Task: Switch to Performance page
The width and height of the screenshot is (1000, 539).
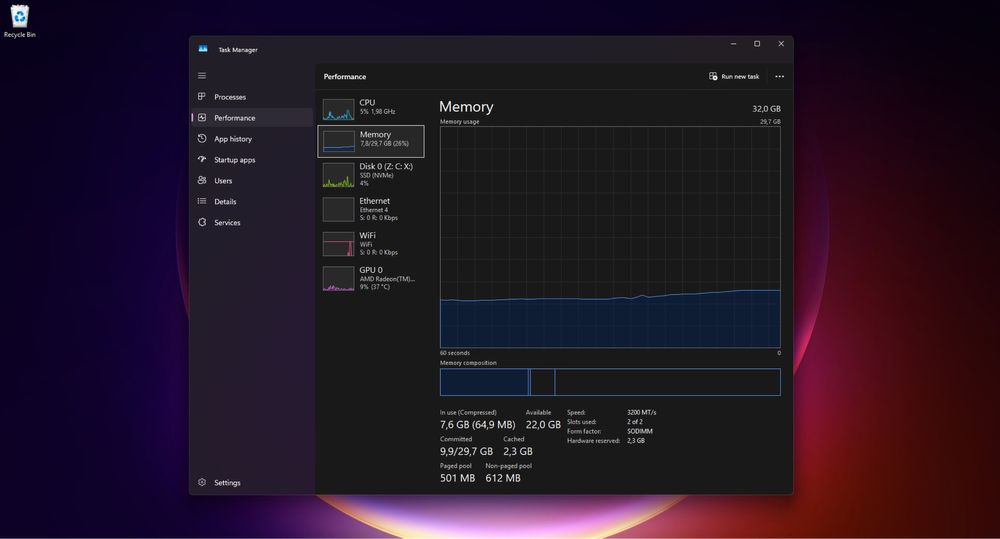Action: 251,117
